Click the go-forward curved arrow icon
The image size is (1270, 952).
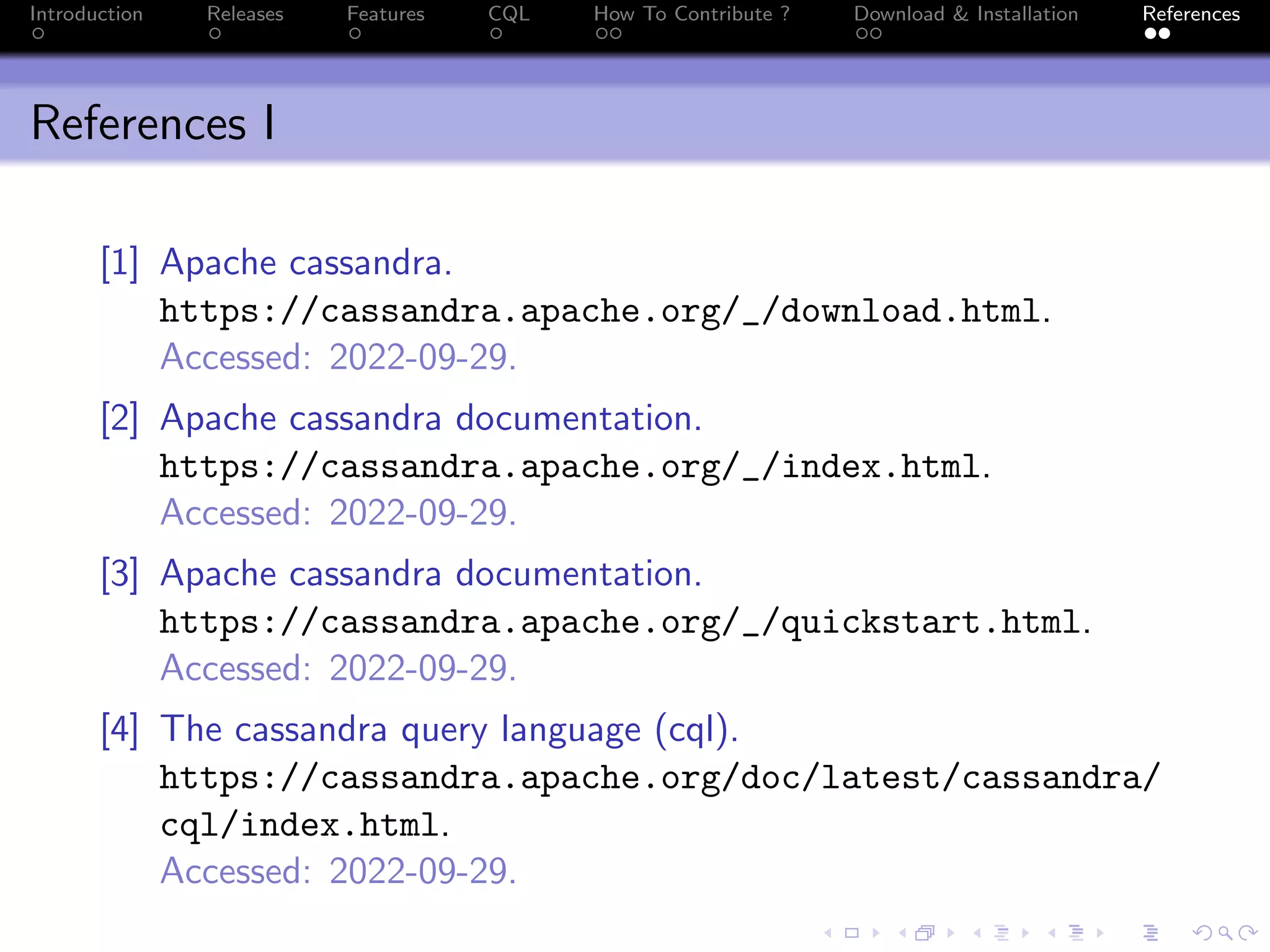[1248, 933]
